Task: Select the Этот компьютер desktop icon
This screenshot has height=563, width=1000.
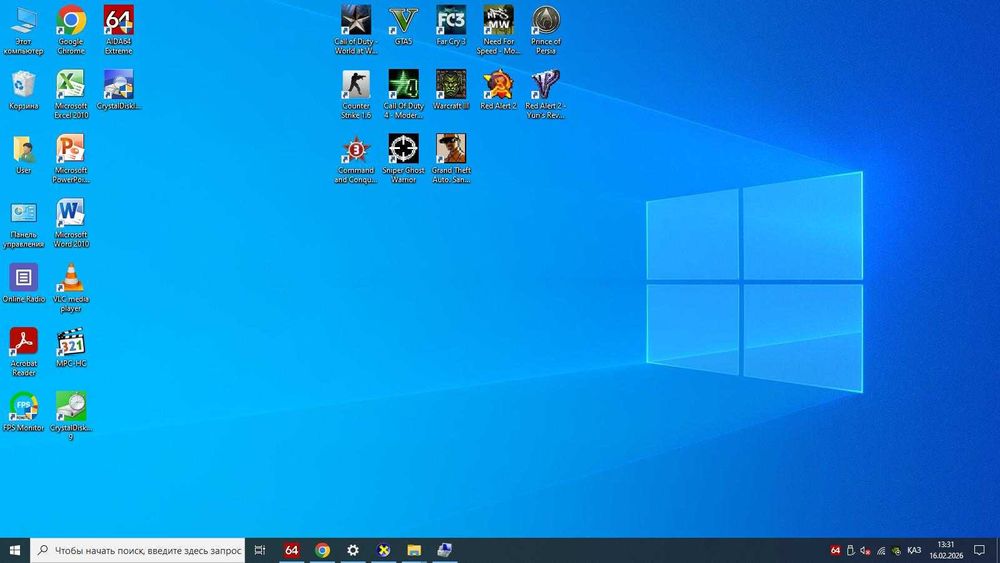Action: pyautogui.click(x=24, y=31)
